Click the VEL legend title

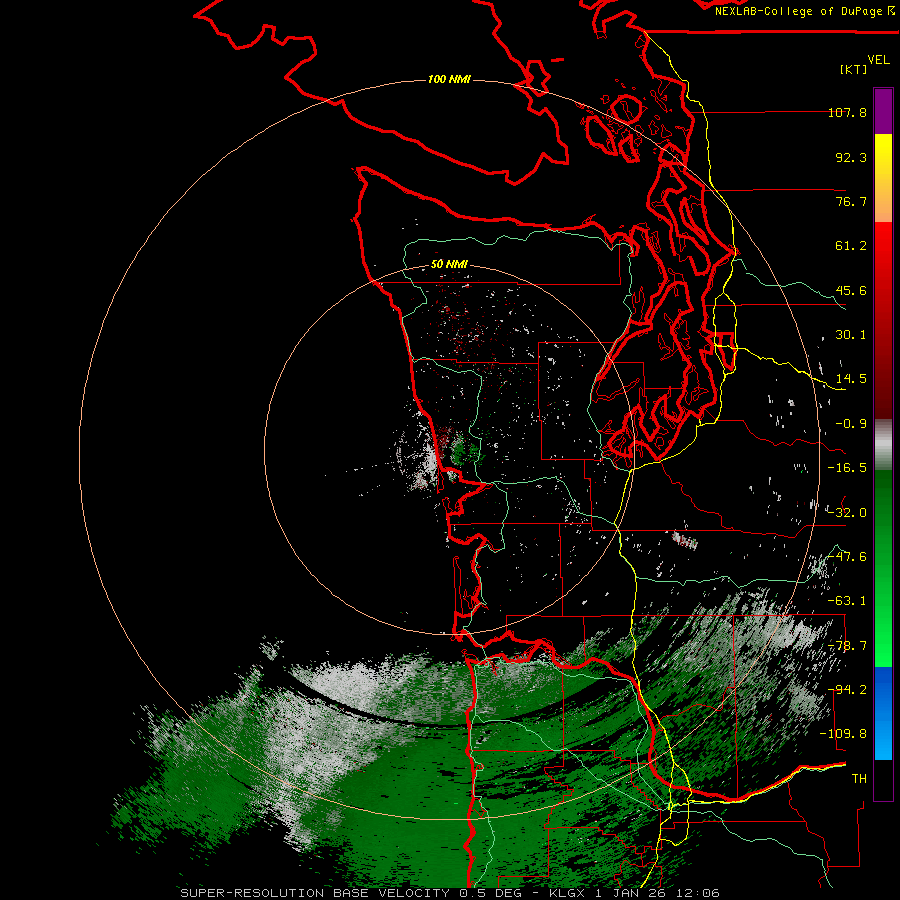tap(878, 60)
